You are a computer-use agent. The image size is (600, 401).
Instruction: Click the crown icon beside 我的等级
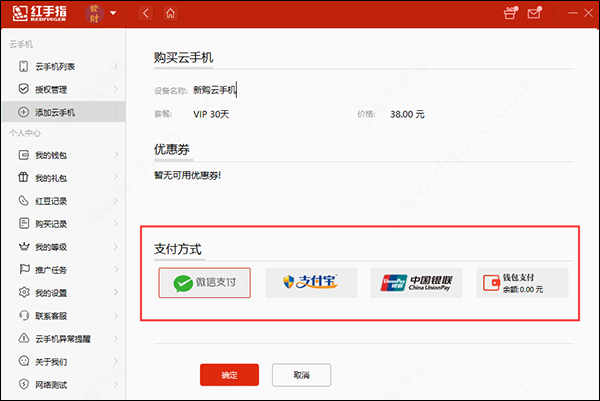click(24, 246)
